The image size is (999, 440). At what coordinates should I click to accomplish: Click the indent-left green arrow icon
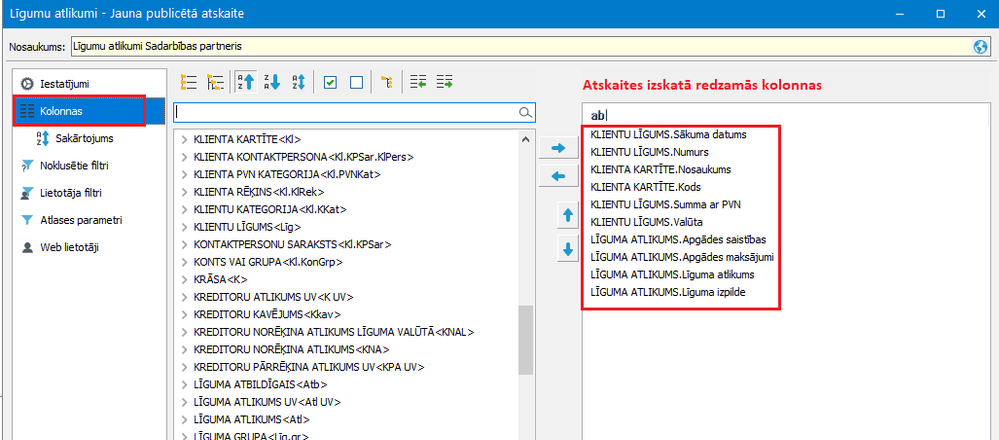(418, 82)
